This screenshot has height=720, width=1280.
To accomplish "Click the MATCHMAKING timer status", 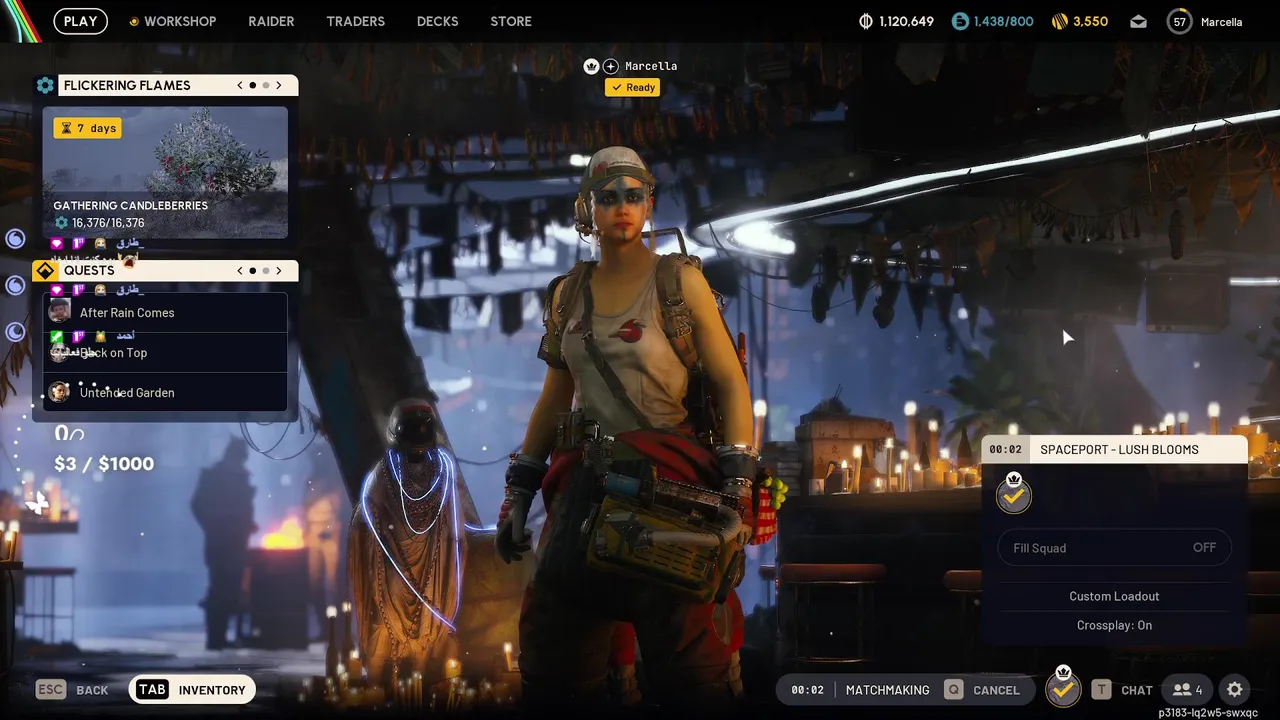I will pyautogui.click(x=860, y=690).
